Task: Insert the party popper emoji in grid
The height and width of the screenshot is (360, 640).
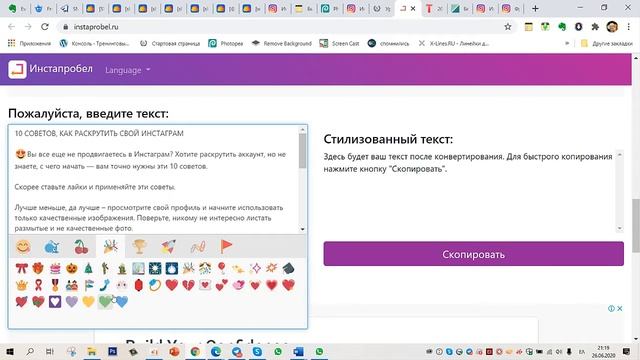Action: [x=188, y=269]
